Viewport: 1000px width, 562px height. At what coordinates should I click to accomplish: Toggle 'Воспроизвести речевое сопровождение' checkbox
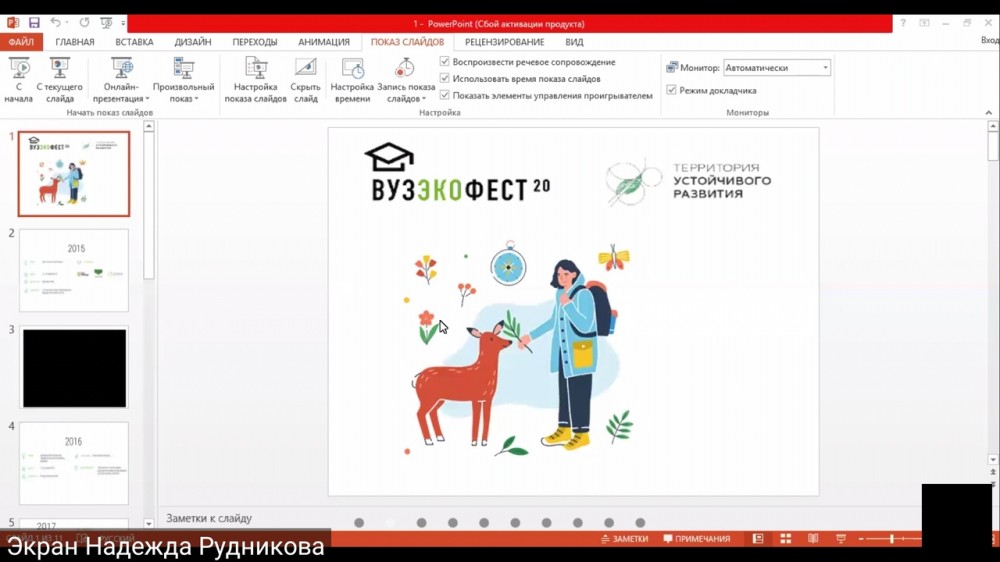tap(445, 62)
